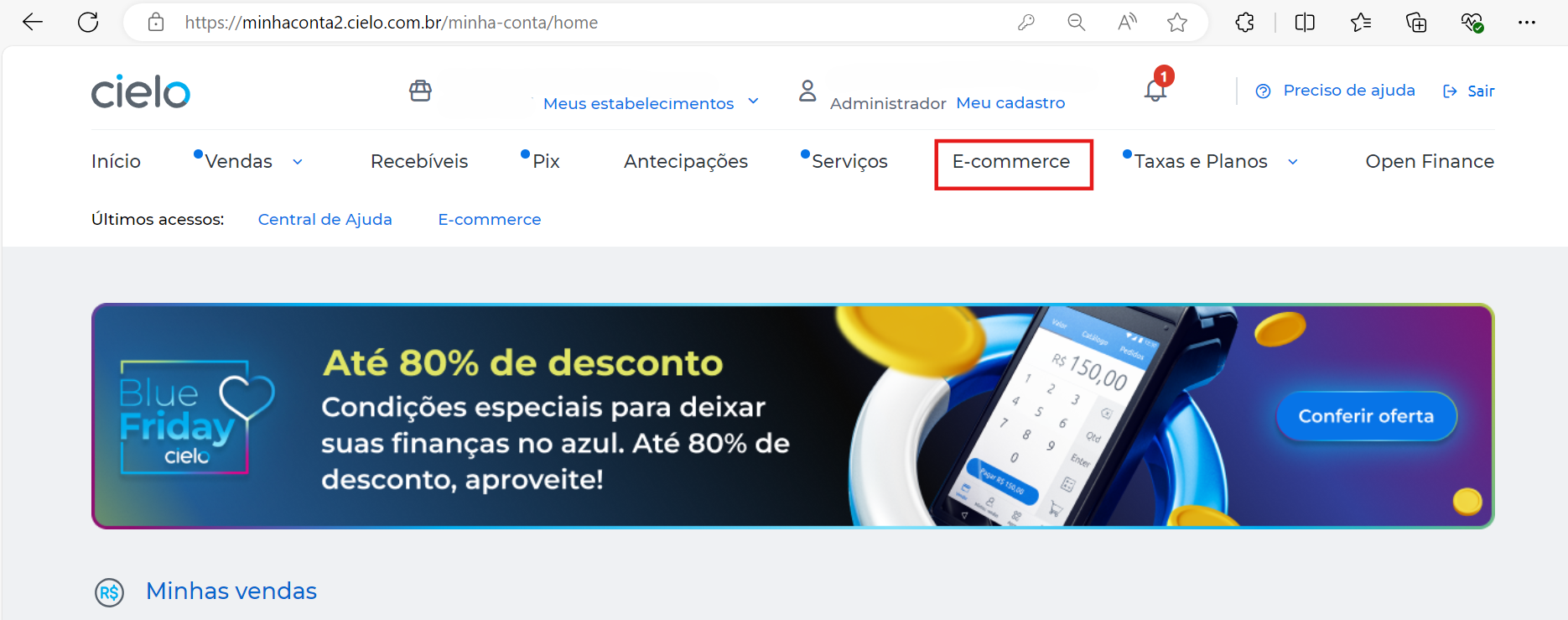Click the Cielo logo
The height and width of the screenshot is (620, 1568).
(141, 91)
